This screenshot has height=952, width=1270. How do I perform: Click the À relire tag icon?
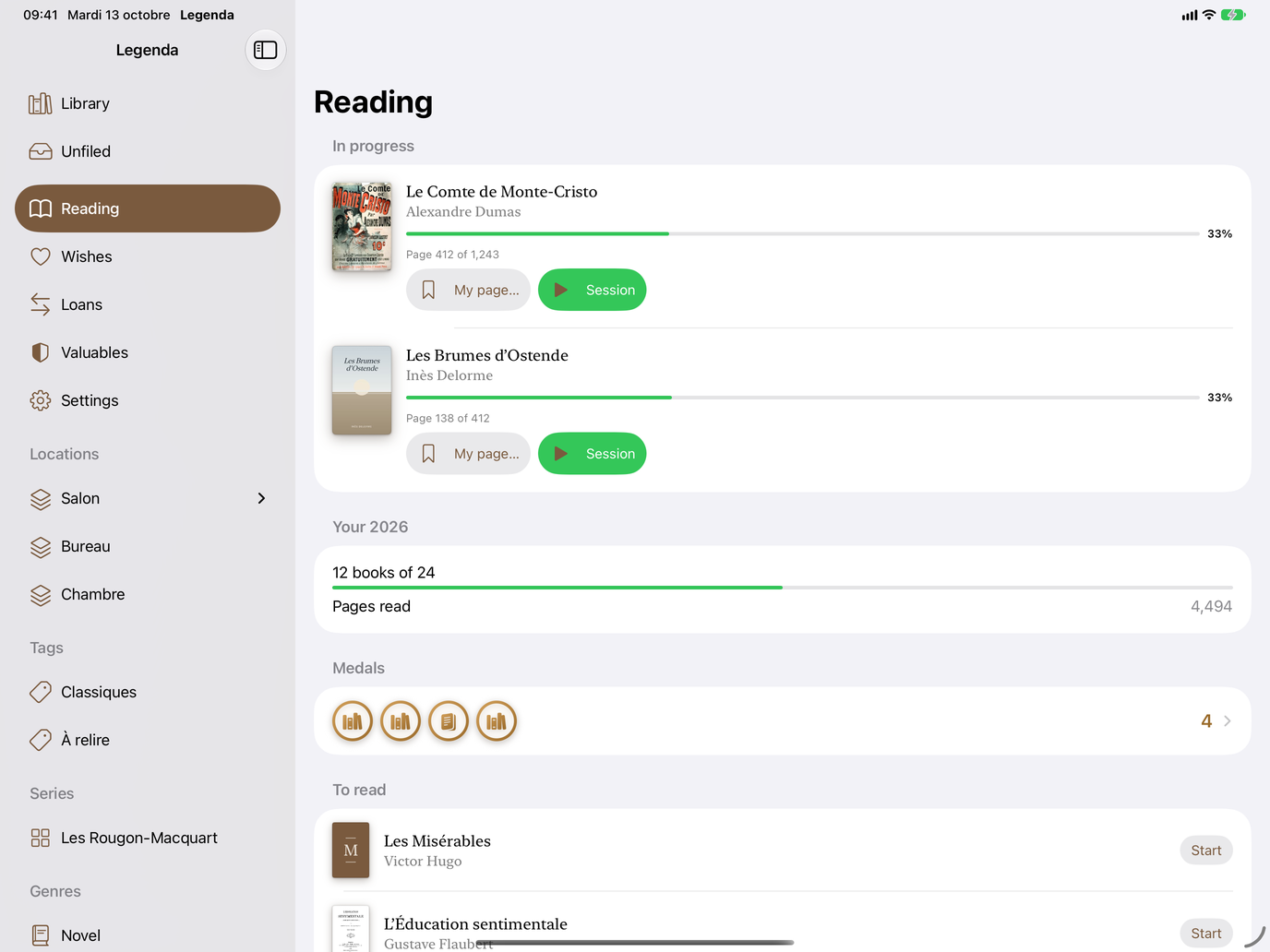[40, 740]
